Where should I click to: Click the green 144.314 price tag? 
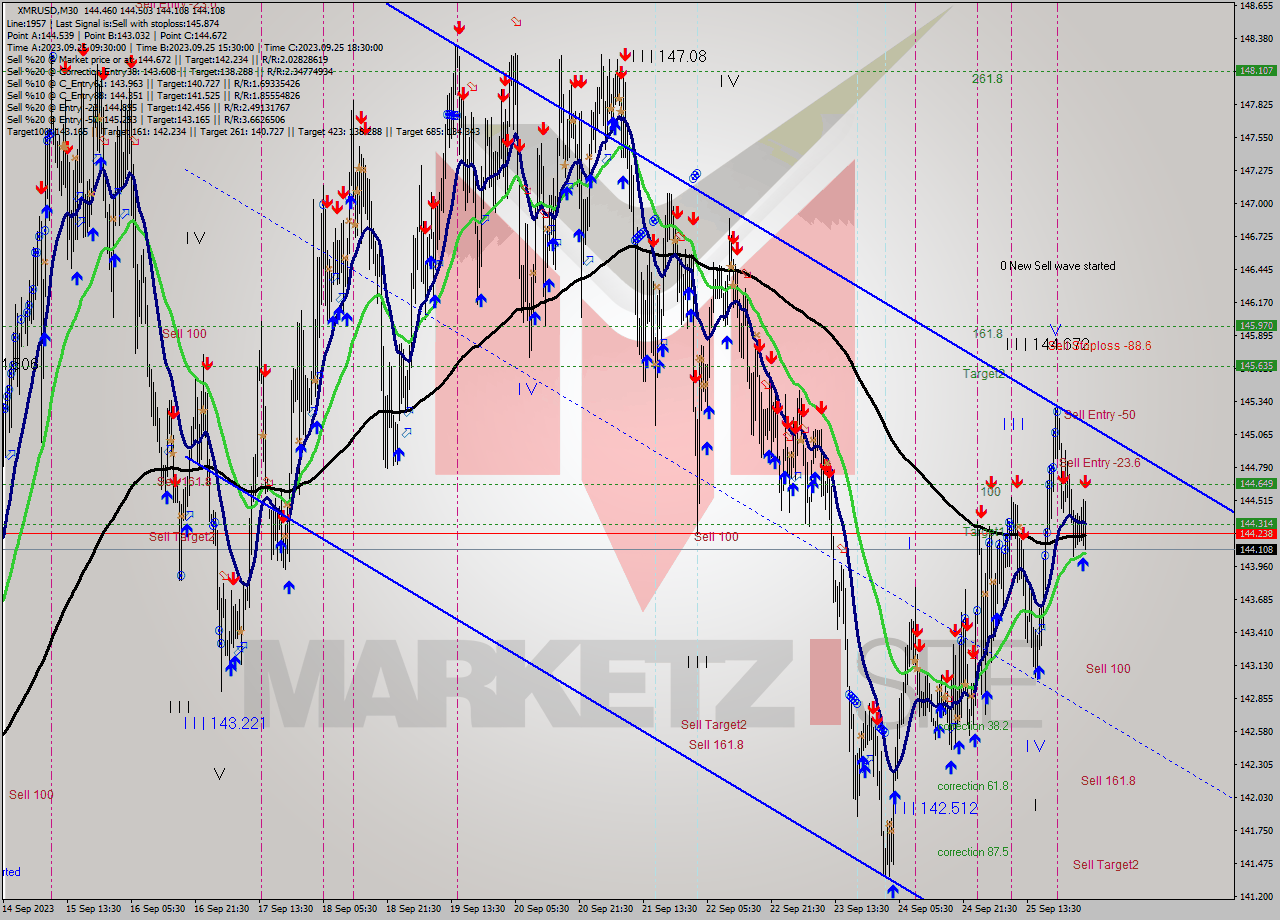click(1256, 524)
